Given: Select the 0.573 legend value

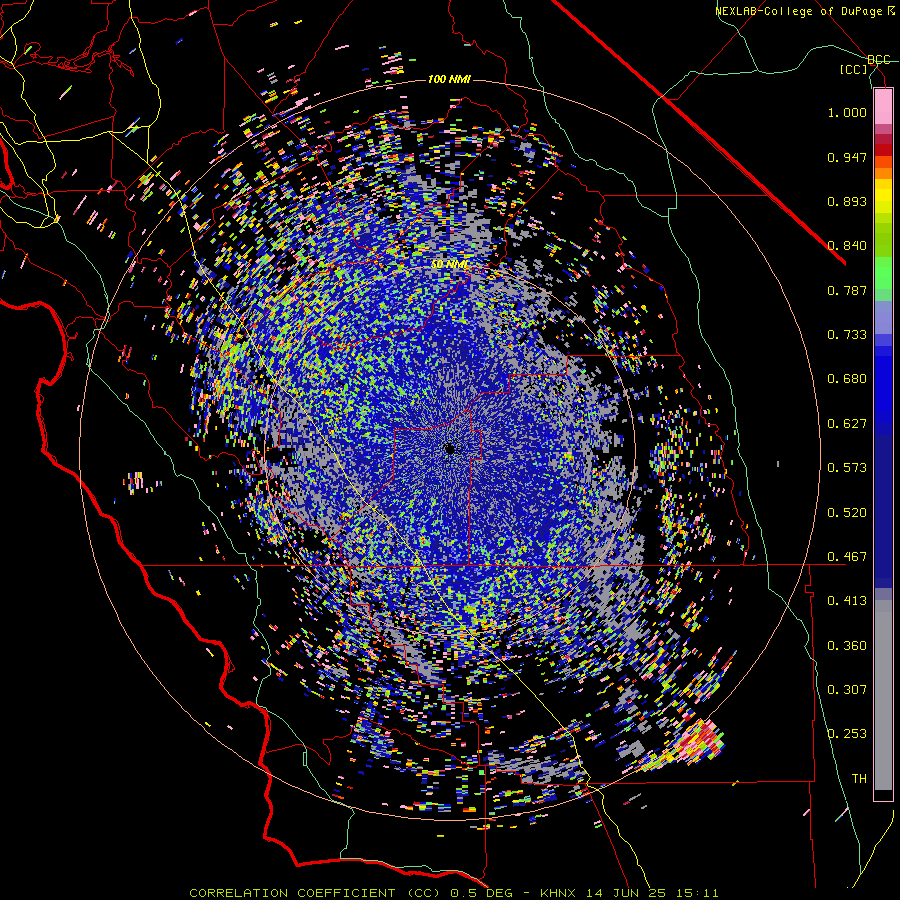Looking at the screenshot, I should click(x=847, y=468).
